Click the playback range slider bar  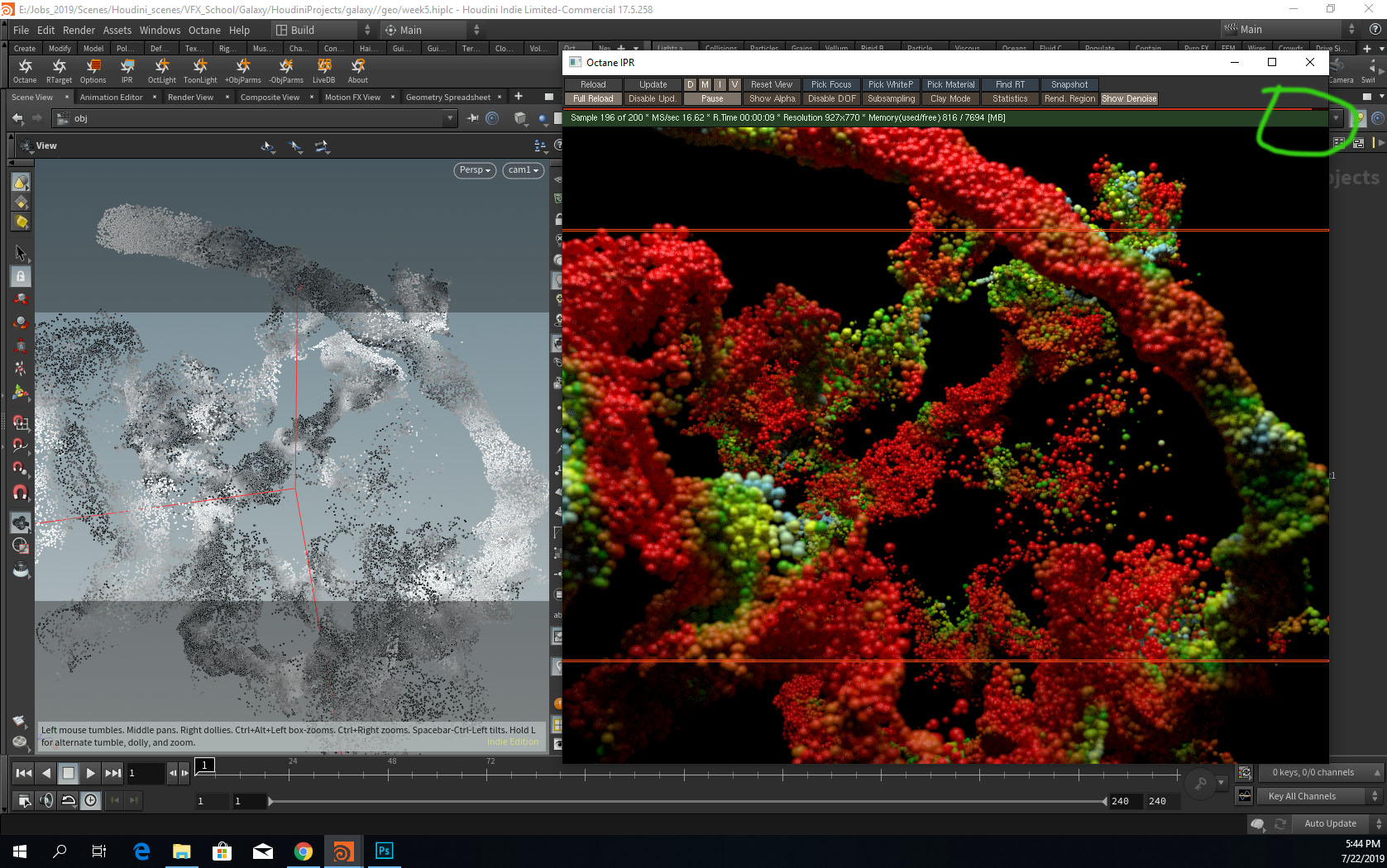[687, 801]
